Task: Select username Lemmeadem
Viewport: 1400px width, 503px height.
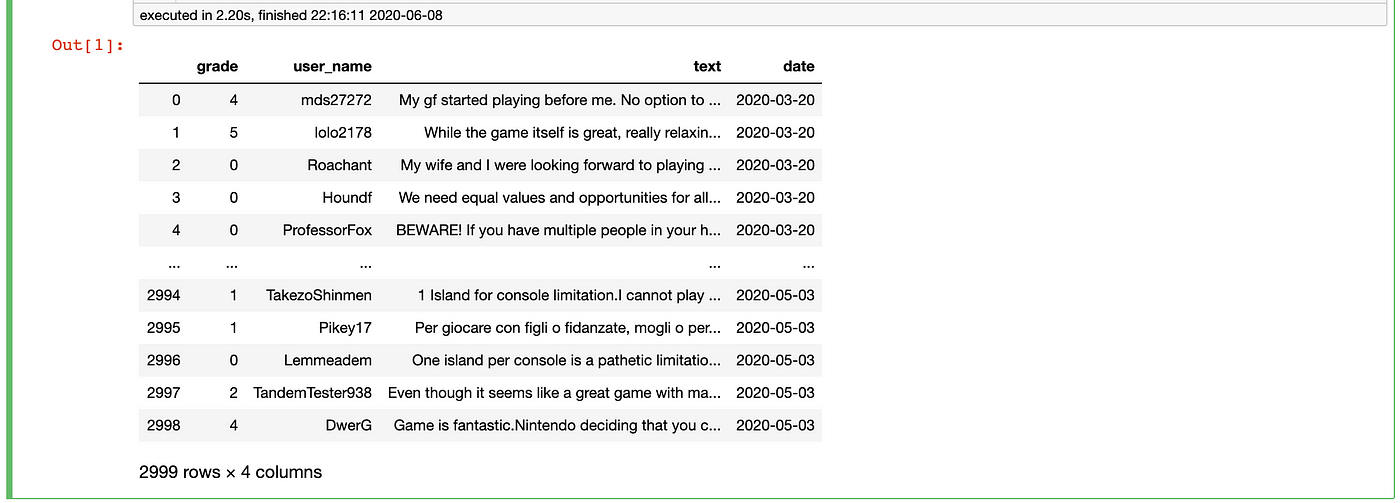Action: pos(328,360)
